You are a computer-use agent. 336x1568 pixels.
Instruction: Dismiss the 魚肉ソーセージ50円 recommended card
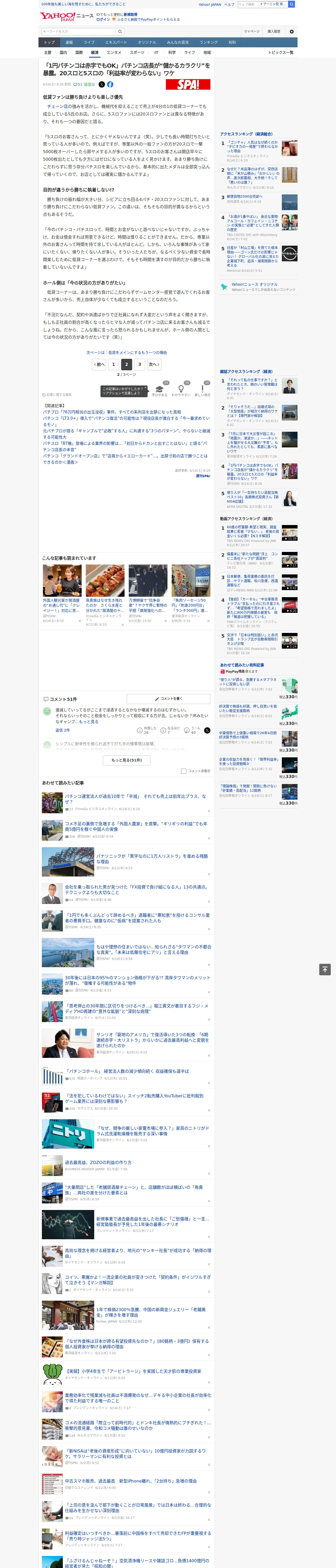208,621
